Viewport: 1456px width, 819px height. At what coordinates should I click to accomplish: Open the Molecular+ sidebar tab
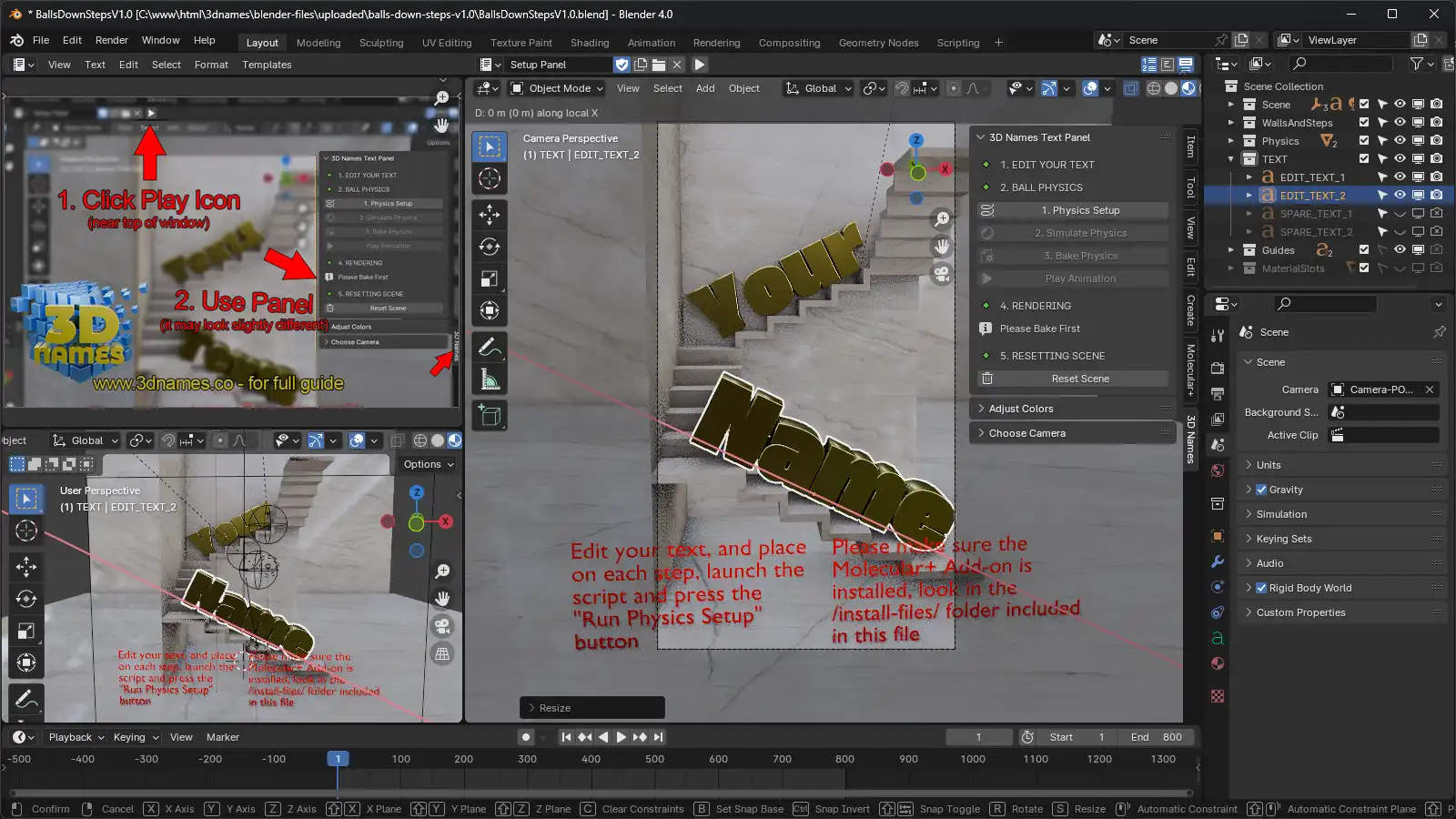(x=1190, y=369)
